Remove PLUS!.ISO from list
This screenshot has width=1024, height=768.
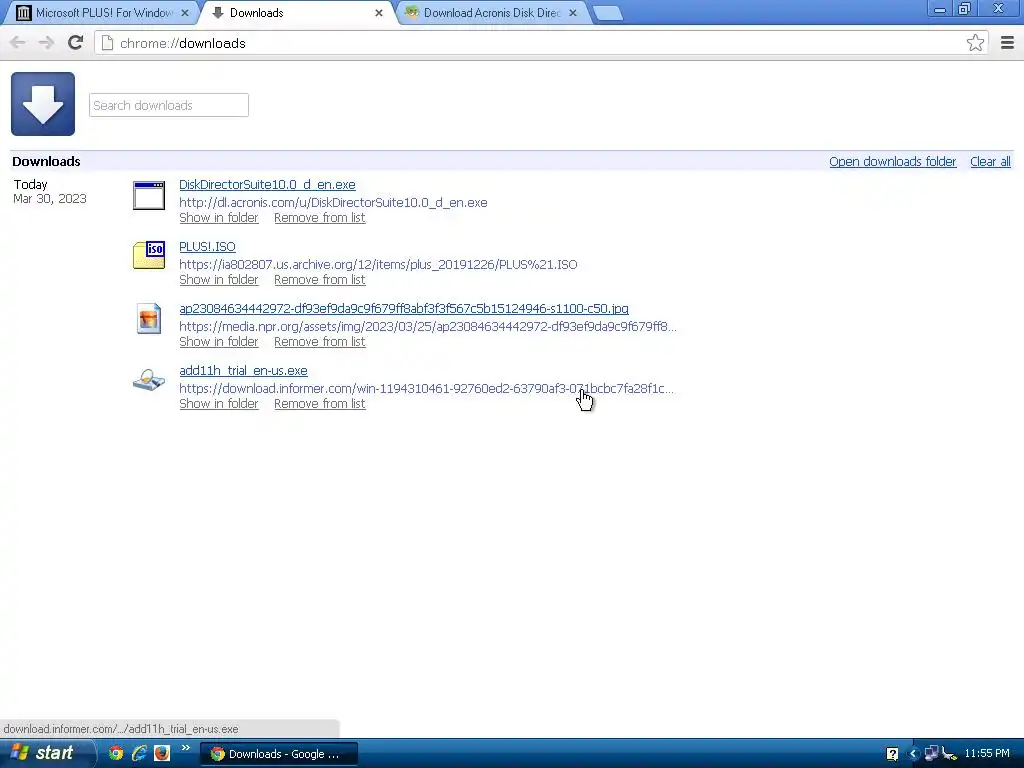pyautogui.click(x=319, y=280)
